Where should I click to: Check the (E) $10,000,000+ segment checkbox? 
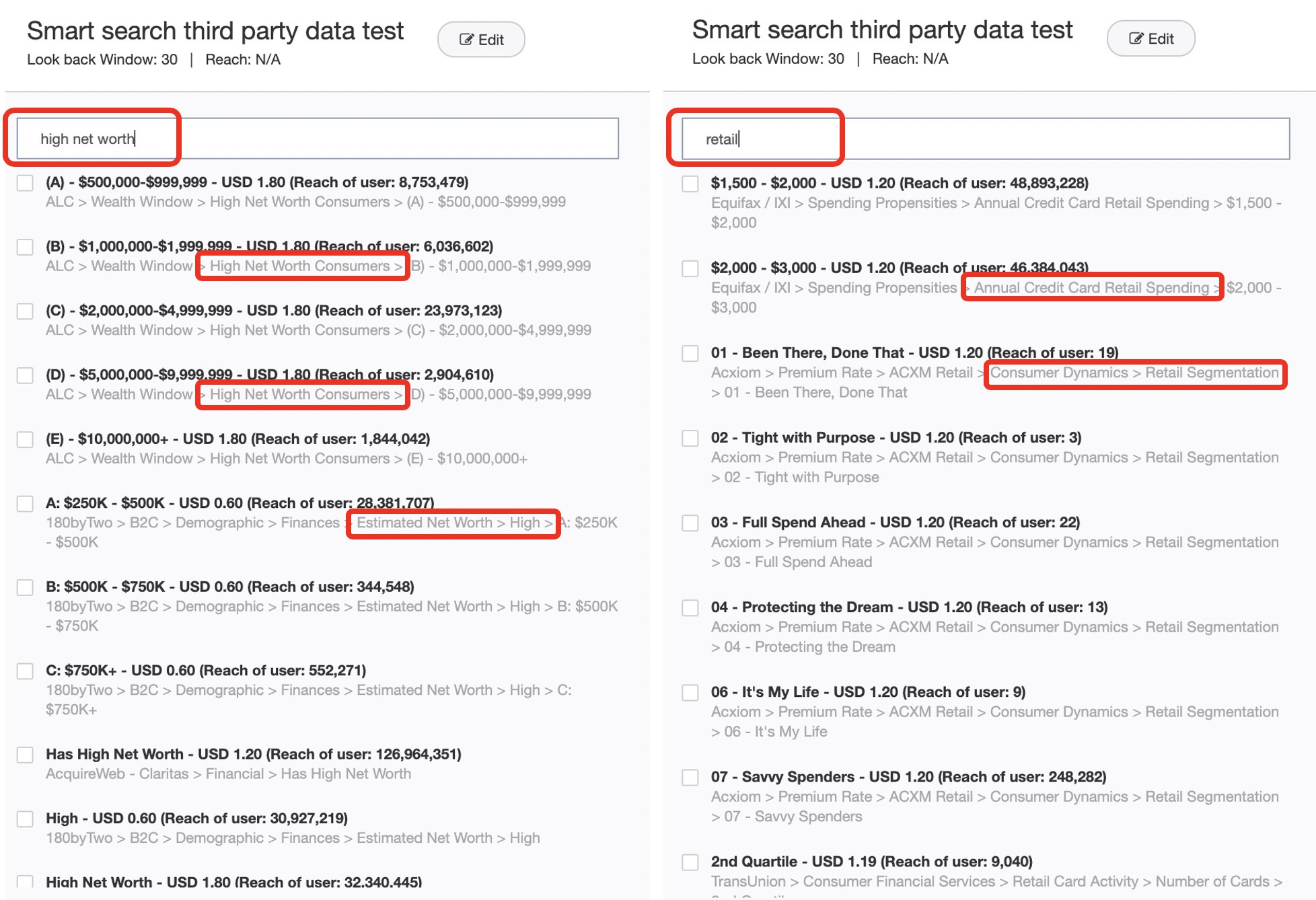(x=26, y=440)
